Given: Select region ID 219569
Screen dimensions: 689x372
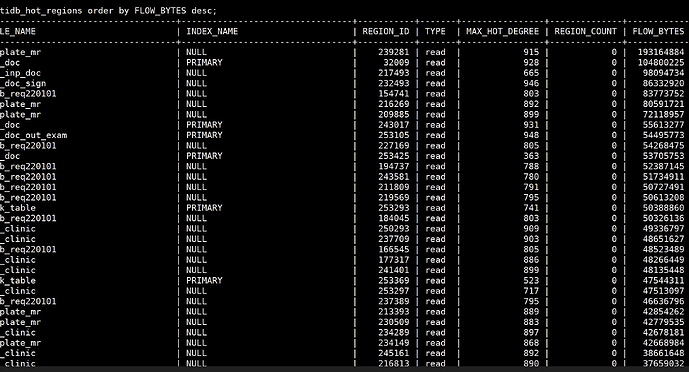Looking at the screenshot, I should click(x=394, y=198).
